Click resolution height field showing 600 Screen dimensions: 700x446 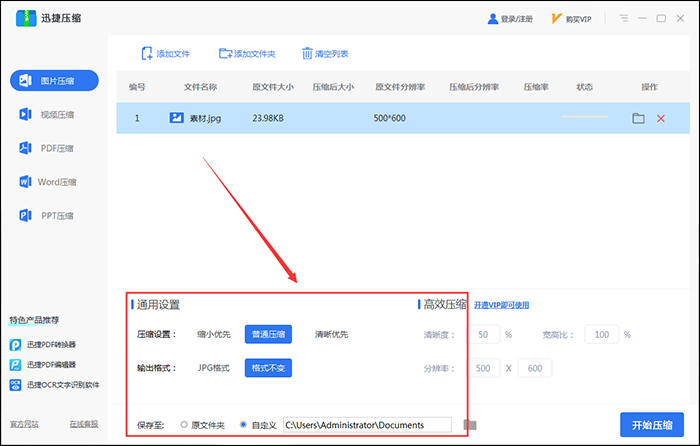tap(535, 368)
